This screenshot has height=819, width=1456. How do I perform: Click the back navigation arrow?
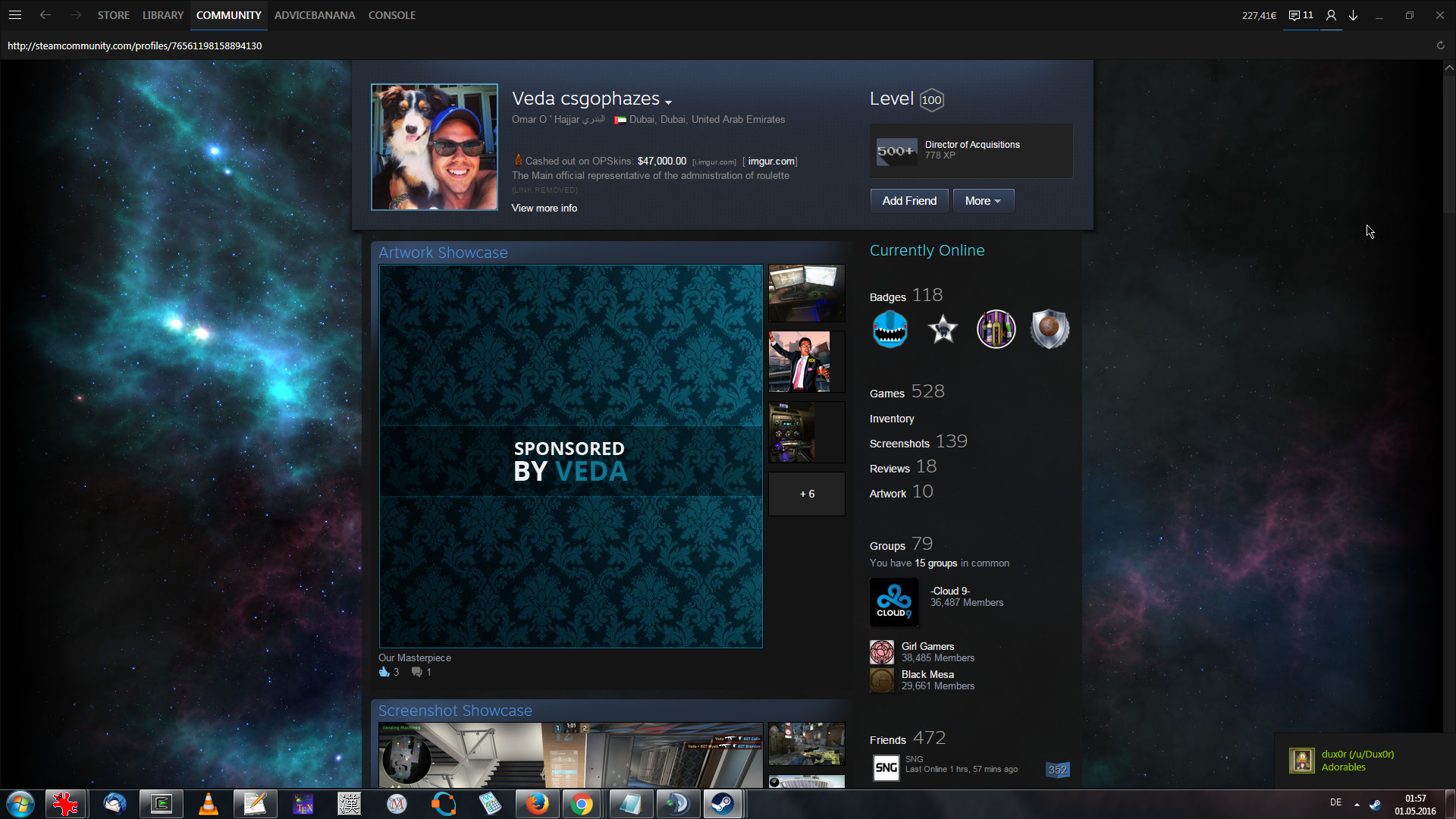(45, 15)
